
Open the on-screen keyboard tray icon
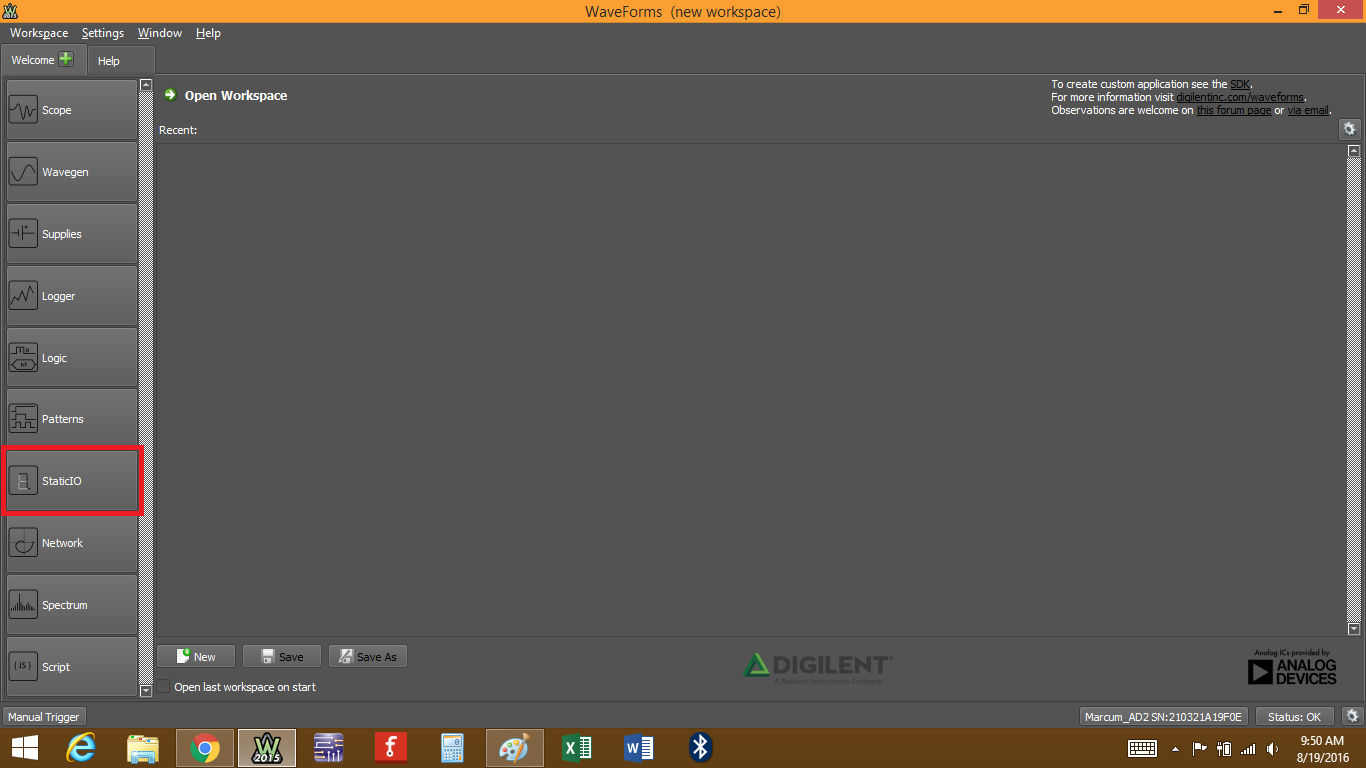point(1143,748)
